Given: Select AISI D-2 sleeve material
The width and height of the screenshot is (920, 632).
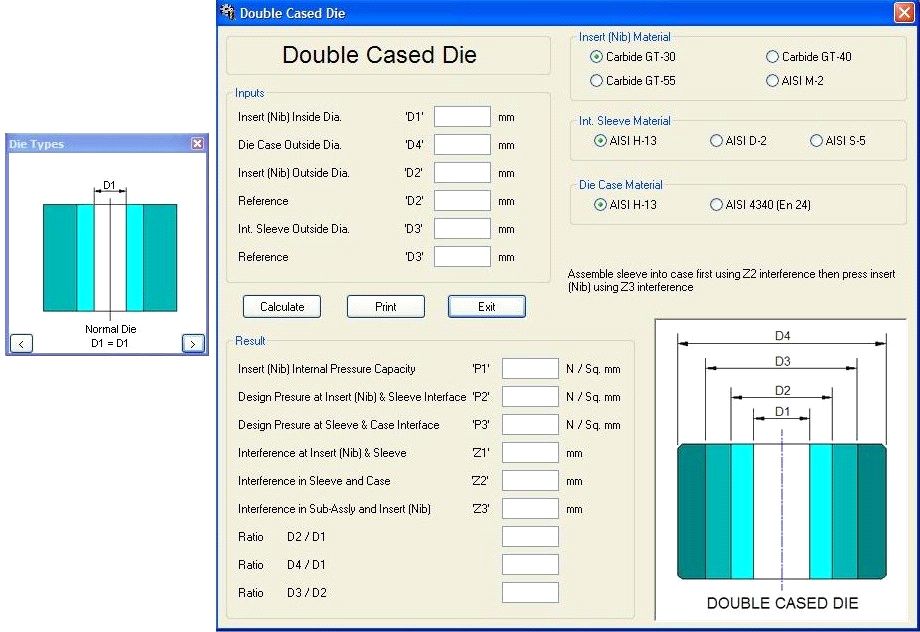Looking at the screenshot, I should pos(716,141).
